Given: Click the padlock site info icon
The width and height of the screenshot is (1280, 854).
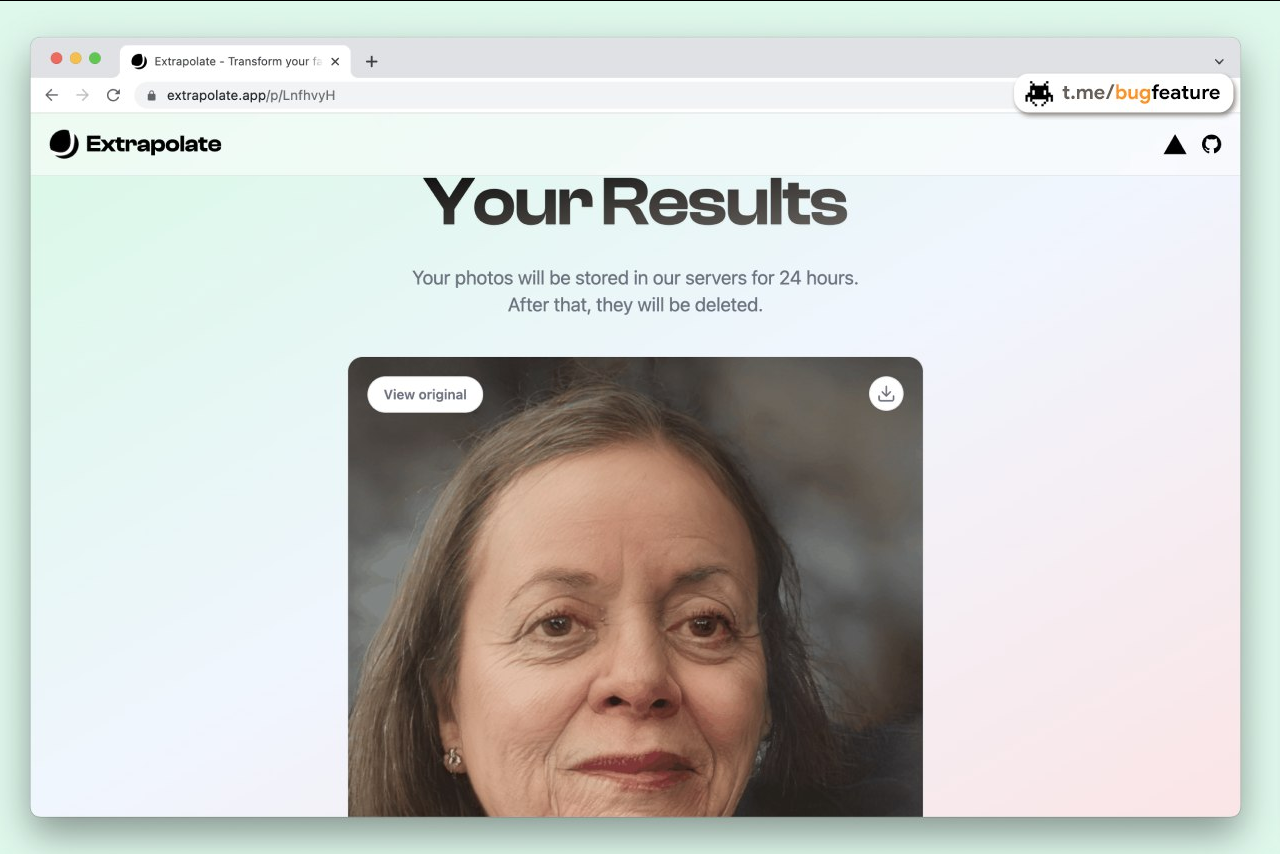Looking at the screenshot, I should pyautogui.click(x=152, y=96).
